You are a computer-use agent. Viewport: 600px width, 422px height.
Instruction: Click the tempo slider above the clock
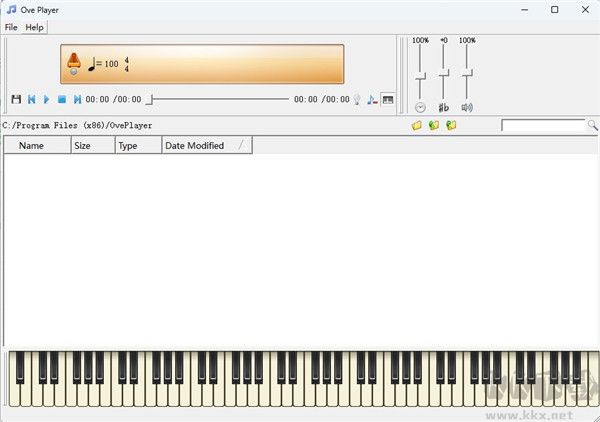pos(420,76)
